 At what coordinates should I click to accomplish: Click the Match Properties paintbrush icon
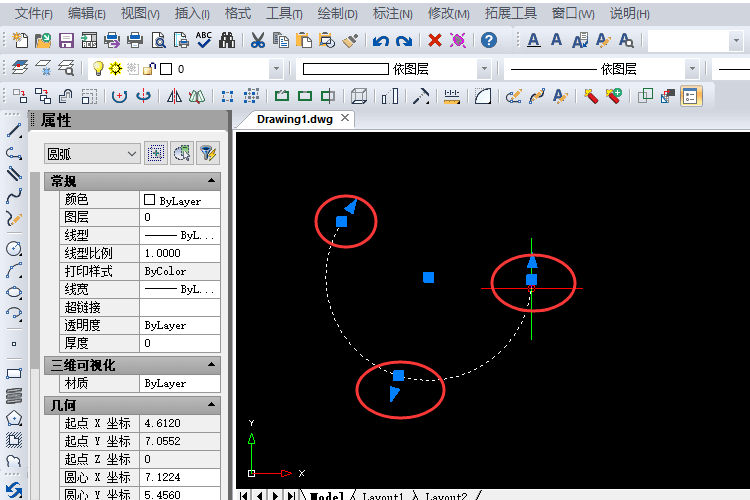(350, 40)
